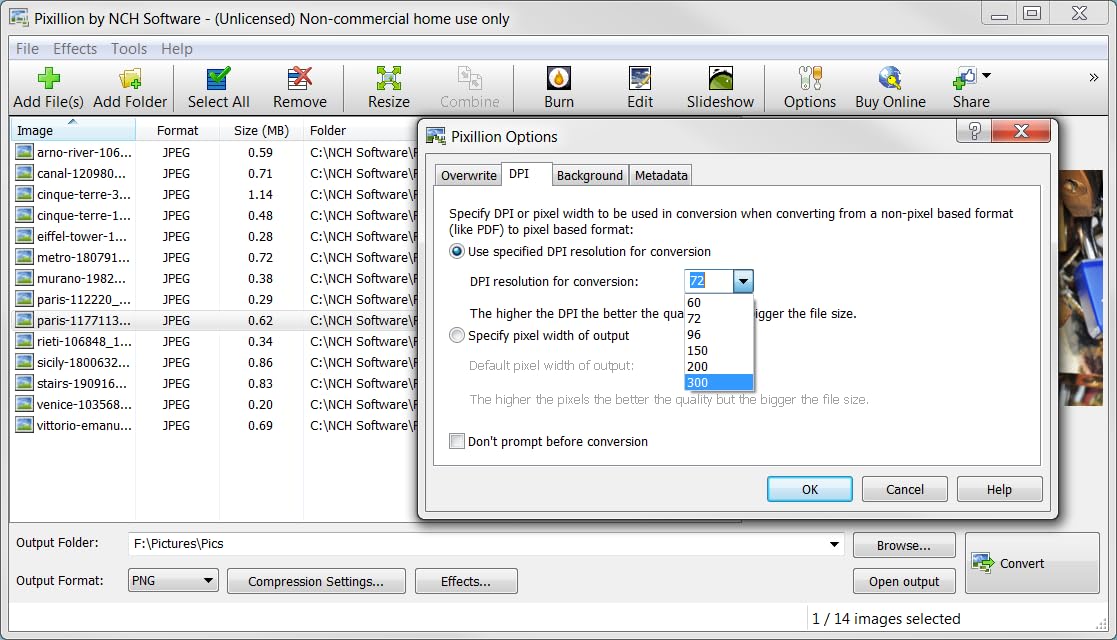
Task: Collapse the DPI resolution combo box arrow
Action: (742, 282)
